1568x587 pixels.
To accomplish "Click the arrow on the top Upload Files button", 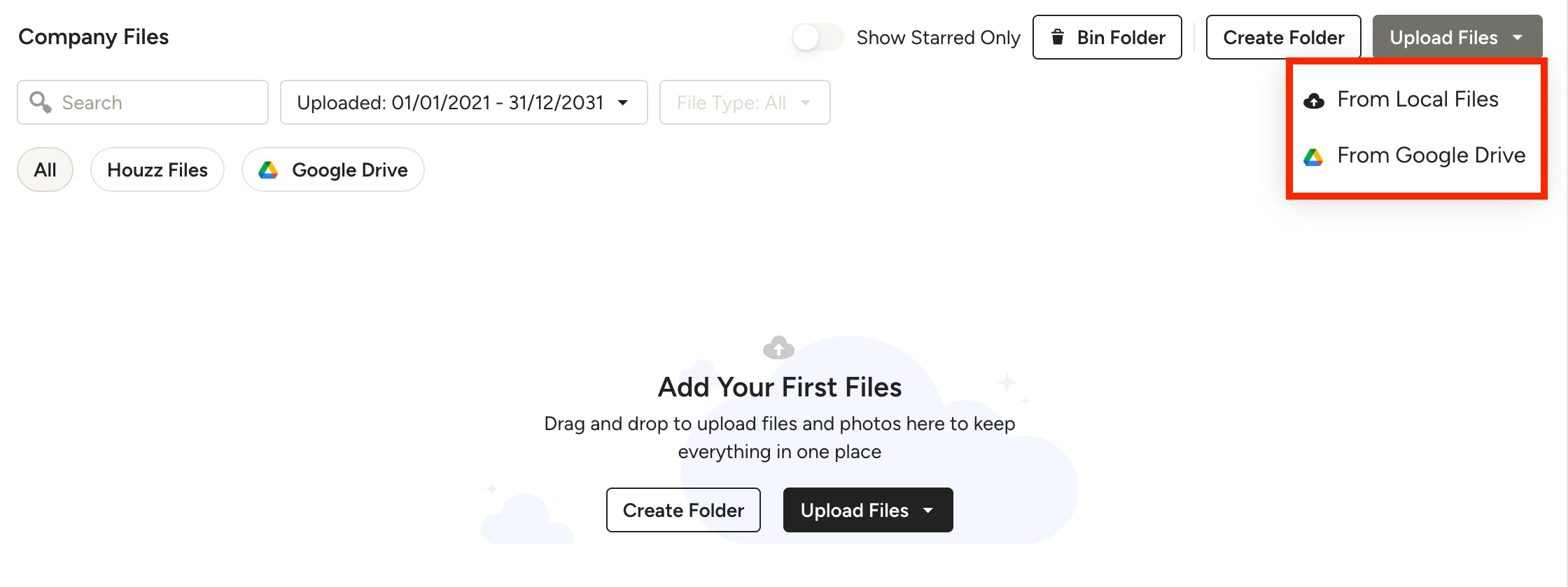I will pyautogui.click(x=1518, y=37).
